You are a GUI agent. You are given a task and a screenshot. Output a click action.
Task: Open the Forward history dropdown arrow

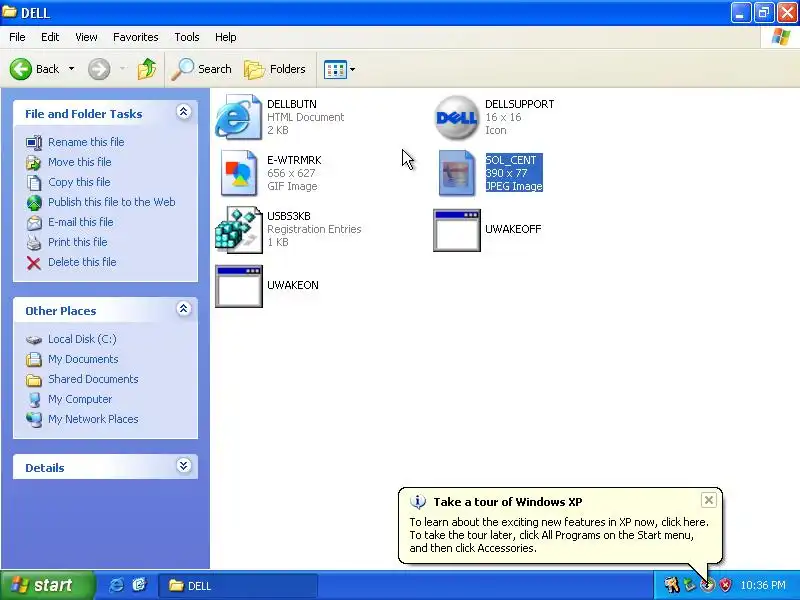click(x=122, y=69)
